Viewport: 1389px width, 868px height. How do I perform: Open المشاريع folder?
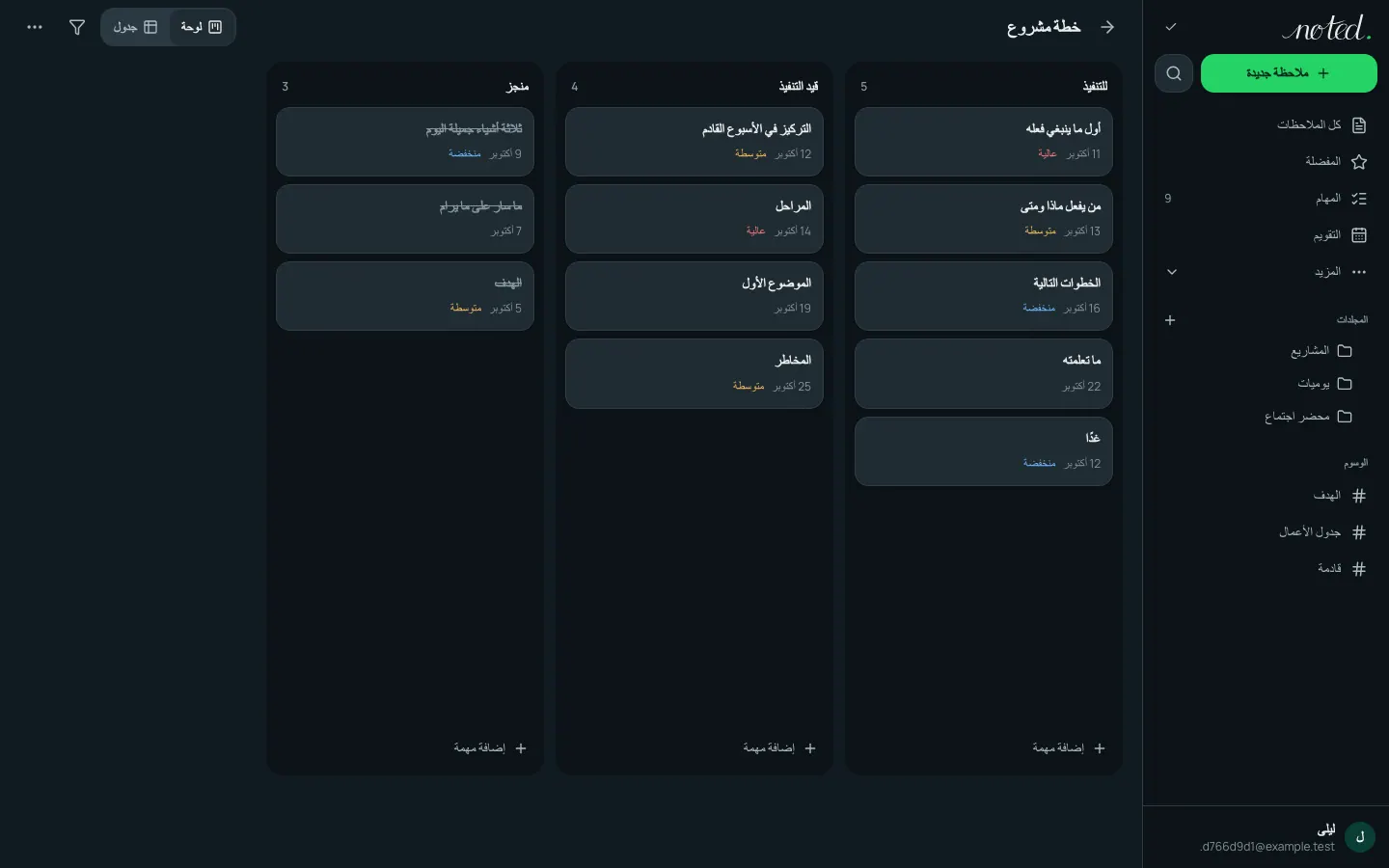[x=1266, y=351]
